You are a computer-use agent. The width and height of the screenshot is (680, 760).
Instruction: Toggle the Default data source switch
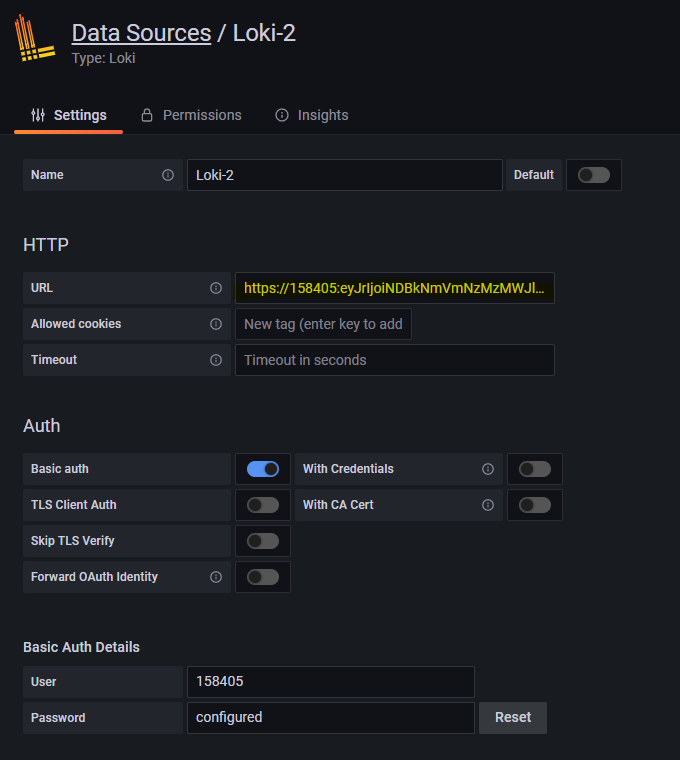[x=594, y=175]
